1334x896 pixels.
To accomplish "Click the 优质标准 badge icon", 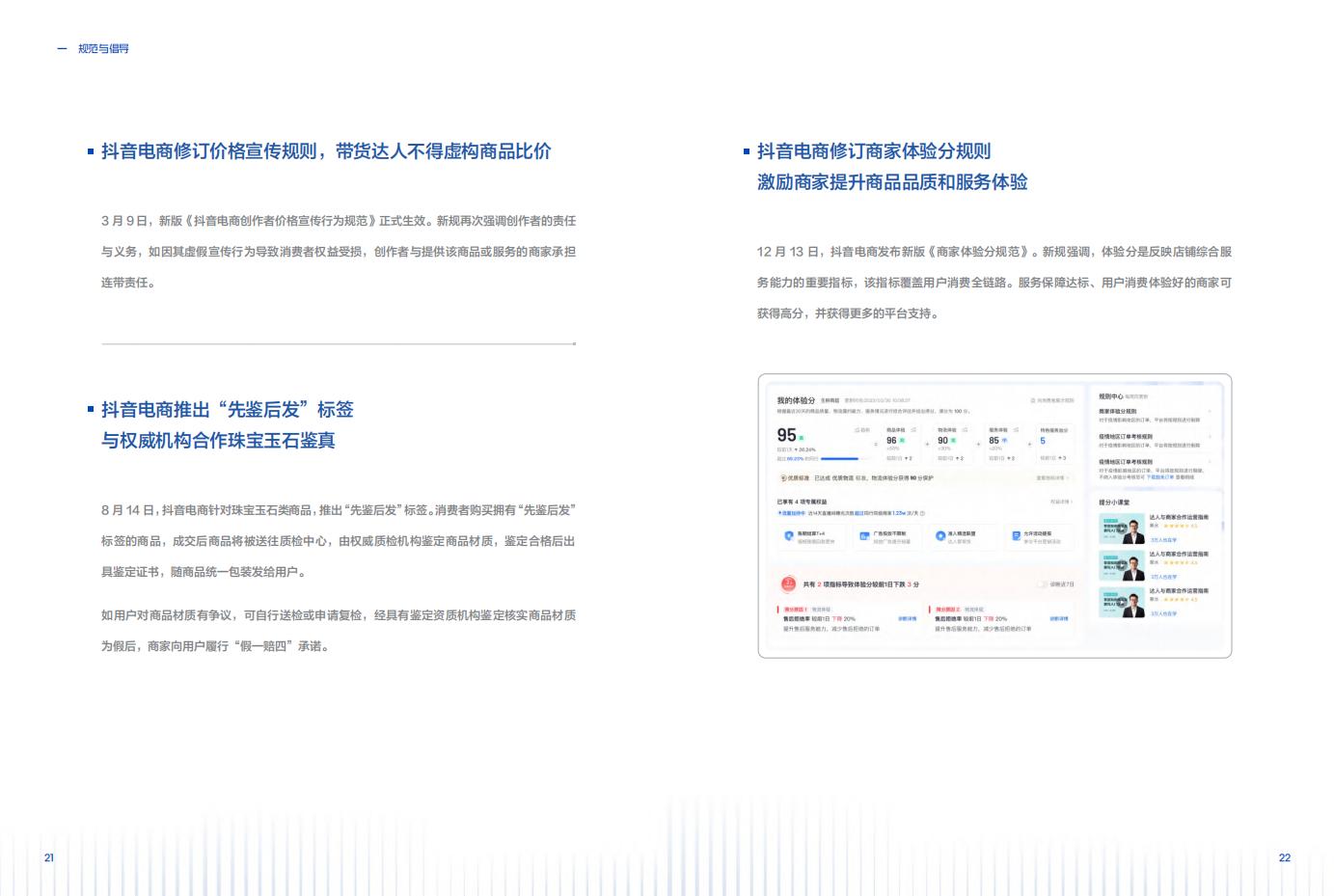I will (783, 478).
